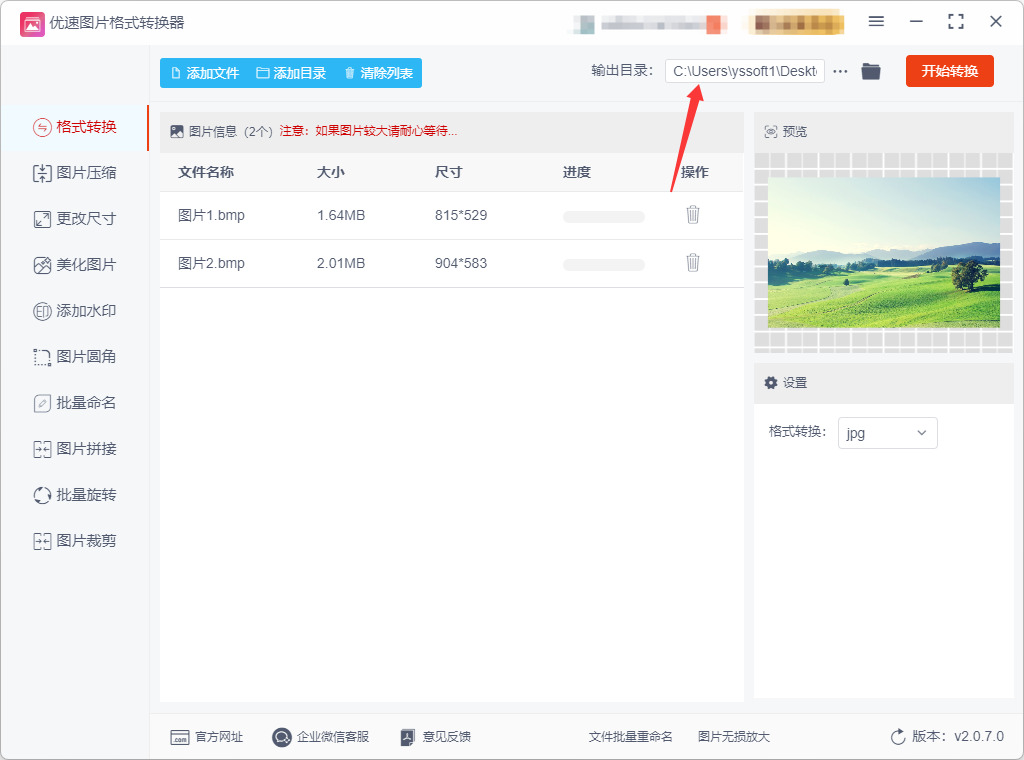
Task: Delete 图片1.bmp using its trash icon
Action: (x=693, y=215)
